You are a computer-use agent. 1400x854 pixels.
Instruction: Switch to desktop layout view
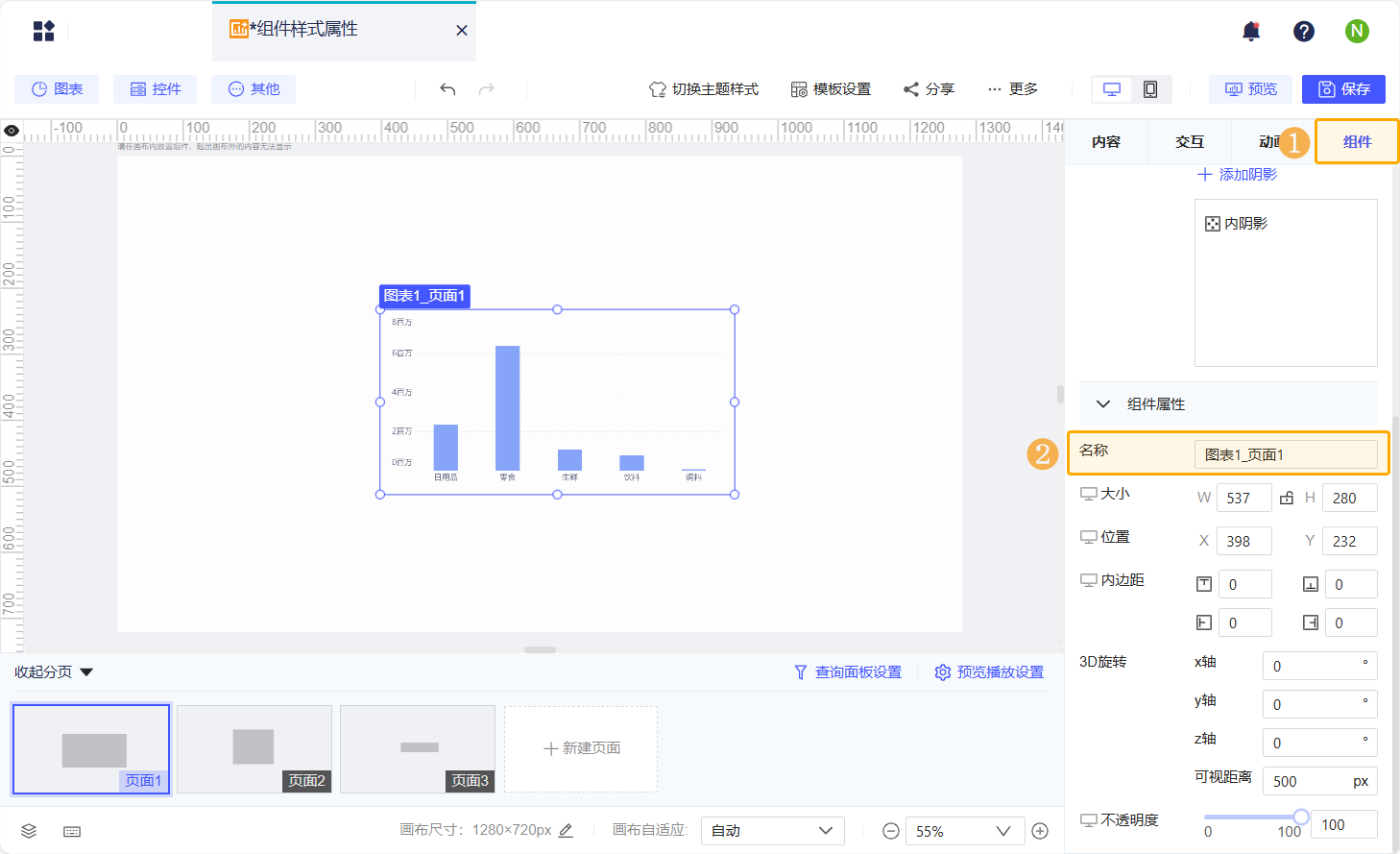[x=1112, y=89]
